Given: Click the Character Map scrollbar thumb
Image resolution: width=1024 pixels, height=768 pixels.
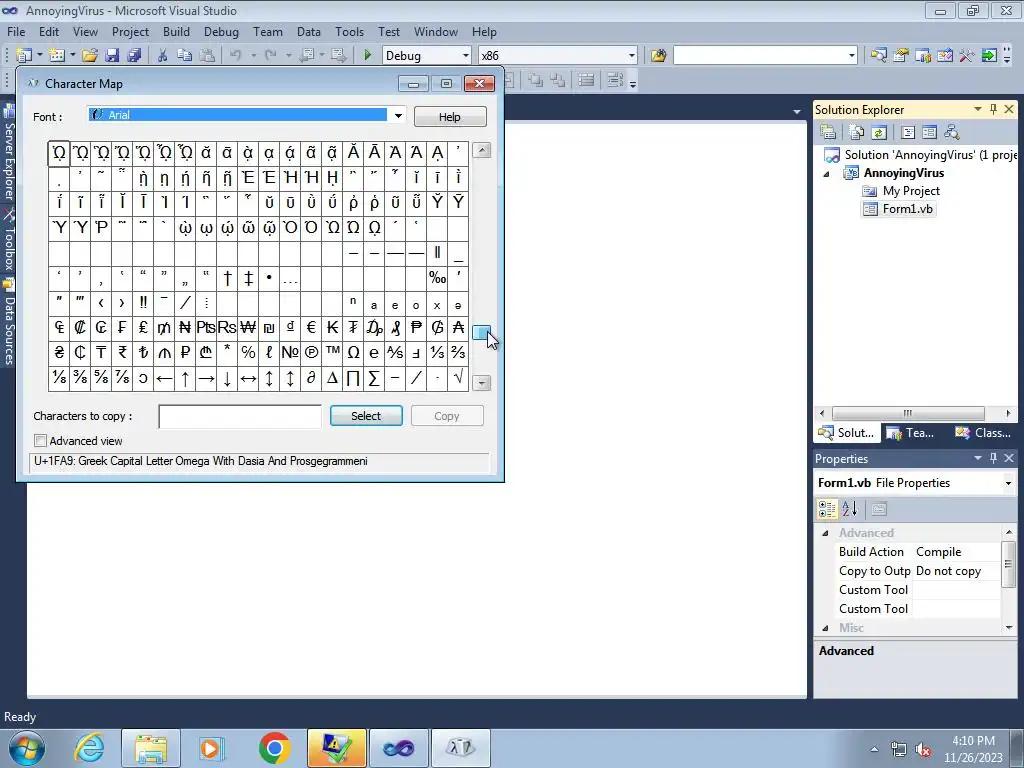Looking at the screenshot, I should (x=481, y=332).
